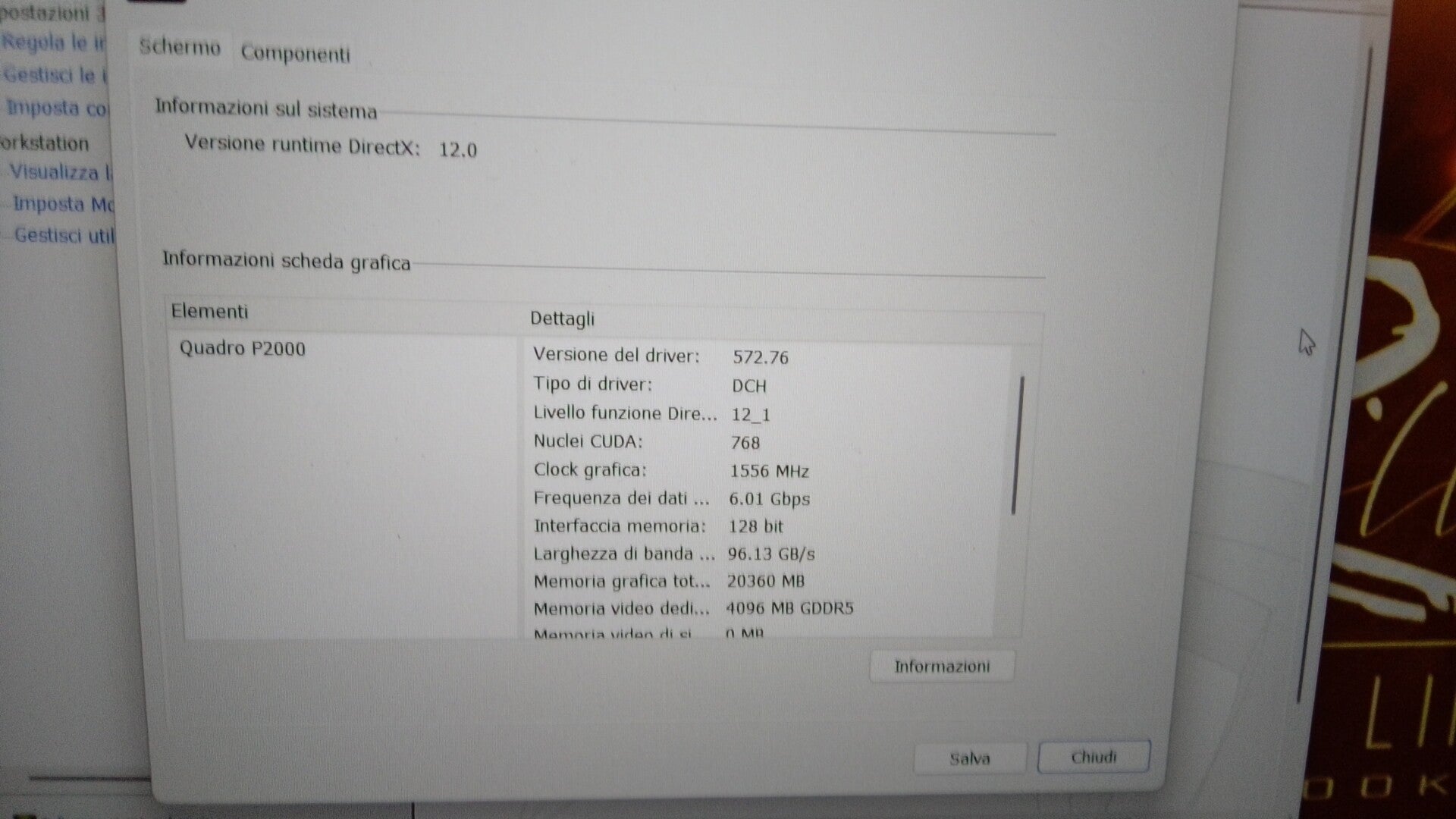Open the 'Gestisci le i...' sidebar link

tap(55, 75)
